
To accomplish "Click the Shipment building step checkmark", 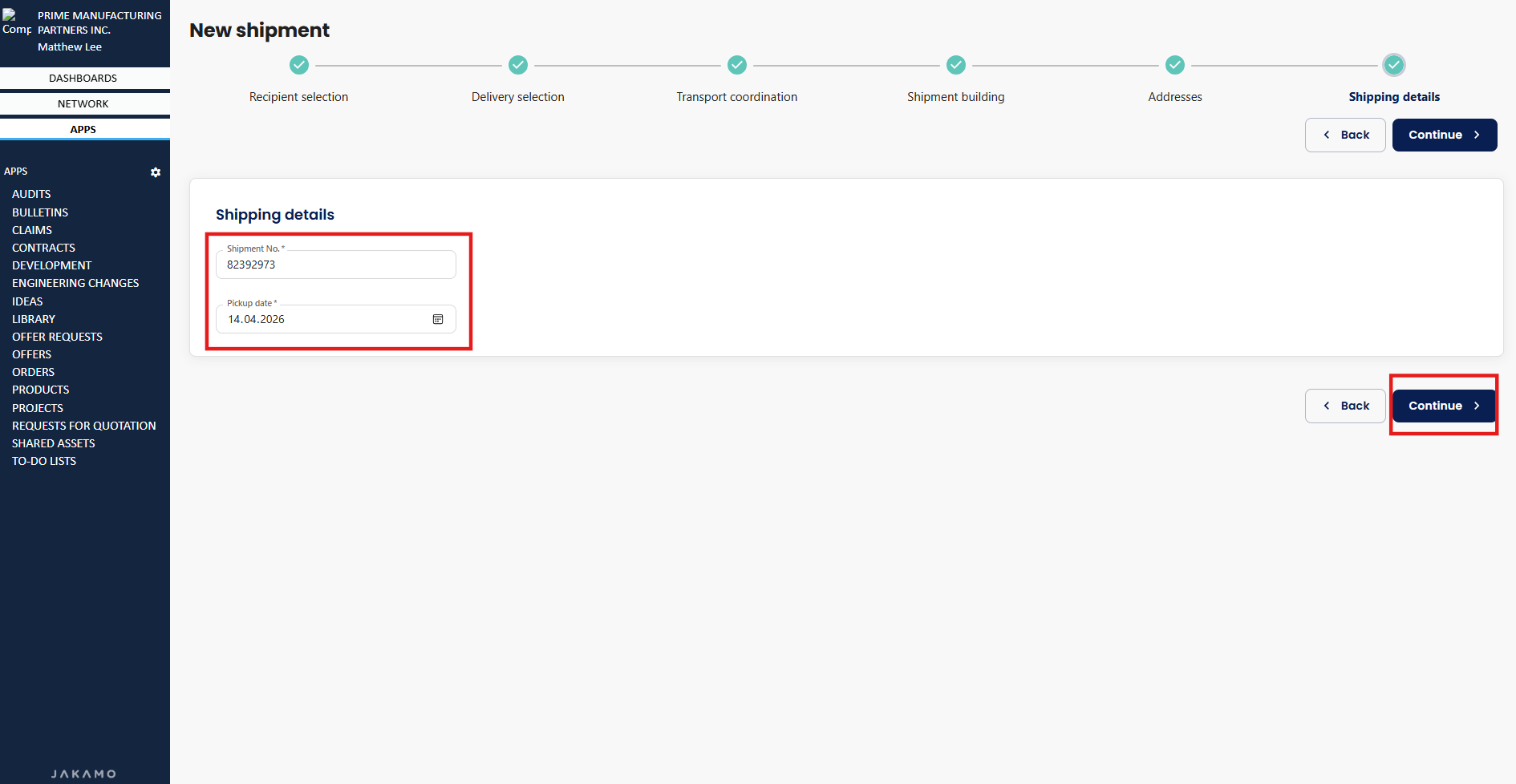I will (956, 65).
